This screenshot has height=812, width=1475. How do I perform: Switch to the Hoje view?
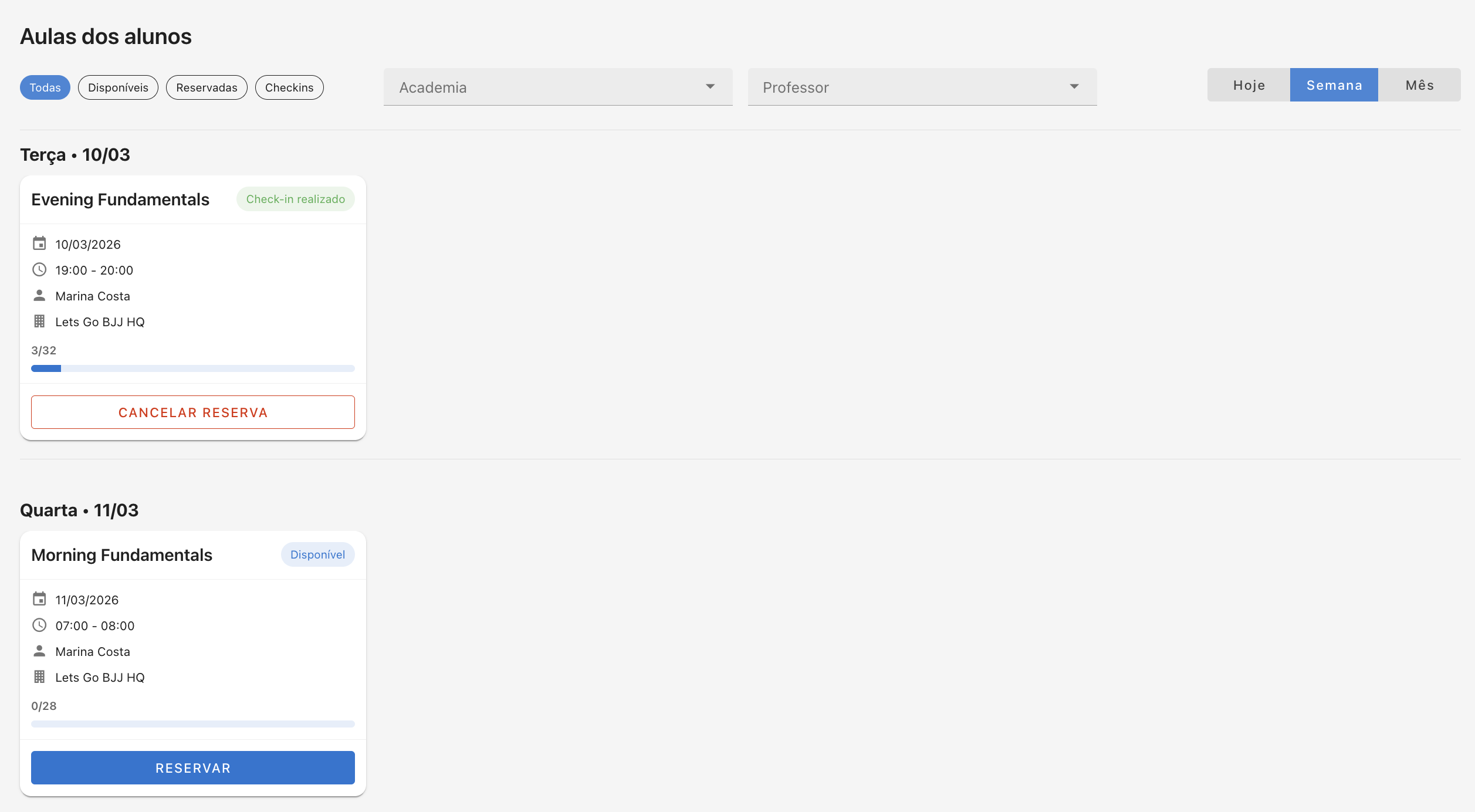[1249, 84]
